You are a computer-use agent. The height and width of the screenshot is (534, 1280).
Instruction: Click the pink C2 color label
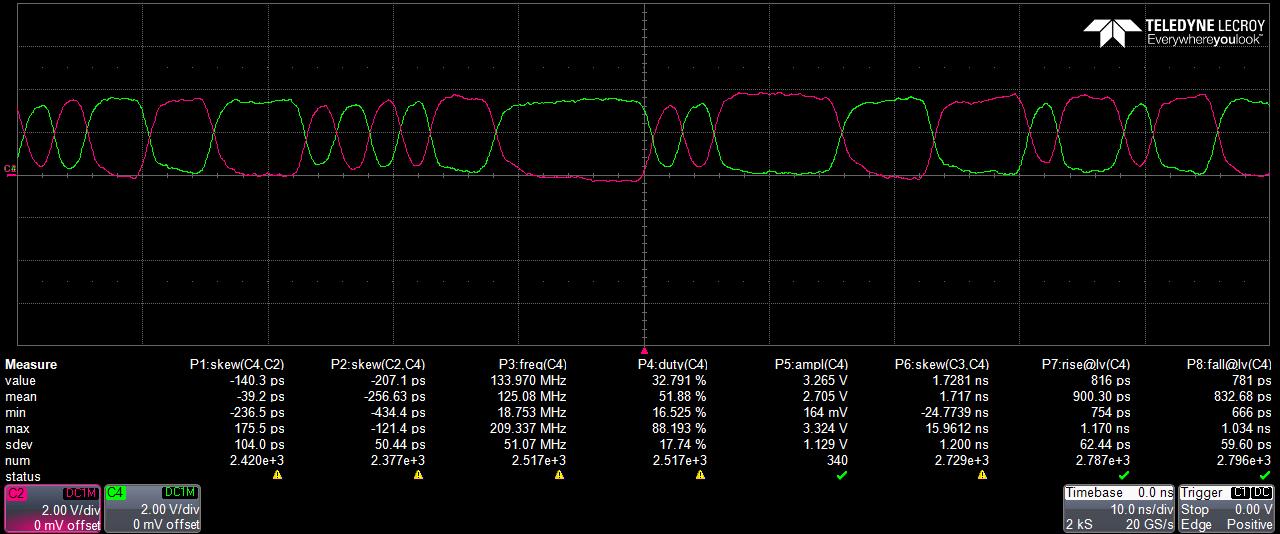pyautogui.click(x=17, y=493)
